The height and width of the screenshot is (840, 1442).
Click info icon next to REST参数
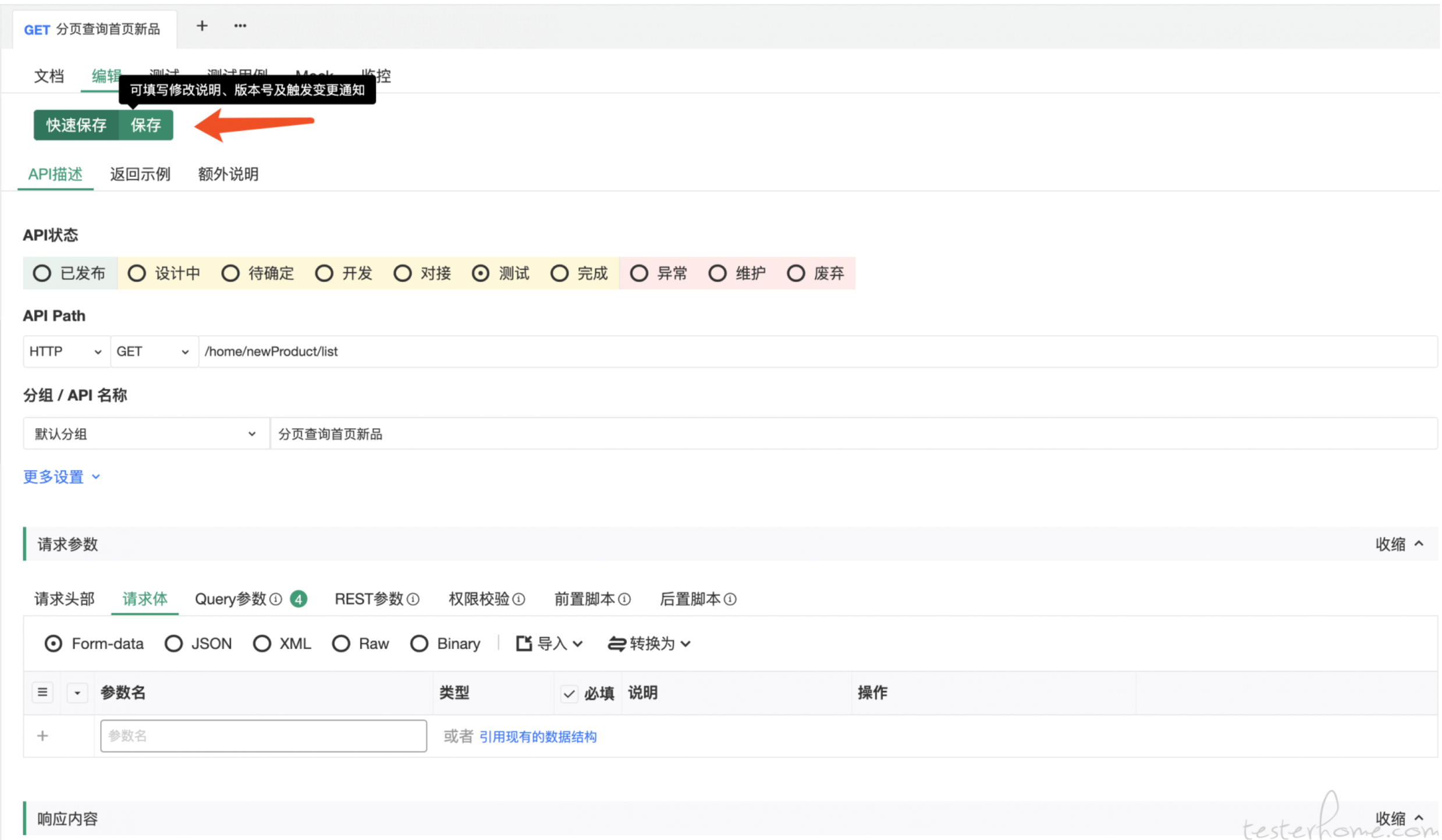tap(413, 599)
